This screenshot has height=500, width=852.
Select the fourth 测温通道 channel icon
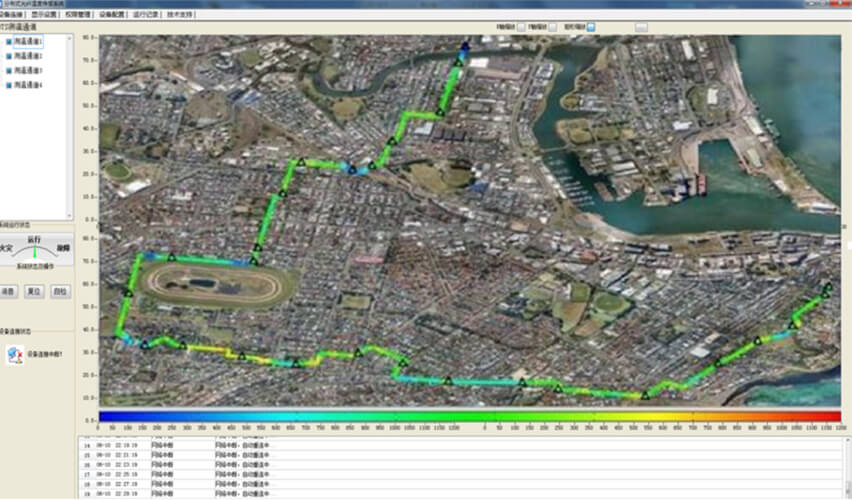pos(9,85)
